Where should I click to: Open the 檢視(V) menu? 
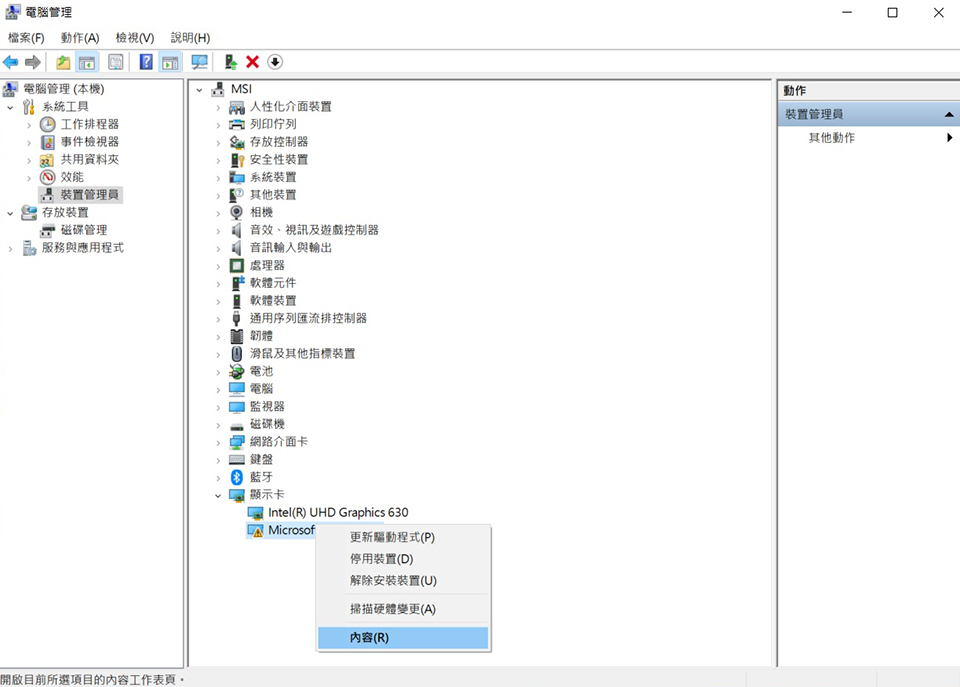point(134,38)
